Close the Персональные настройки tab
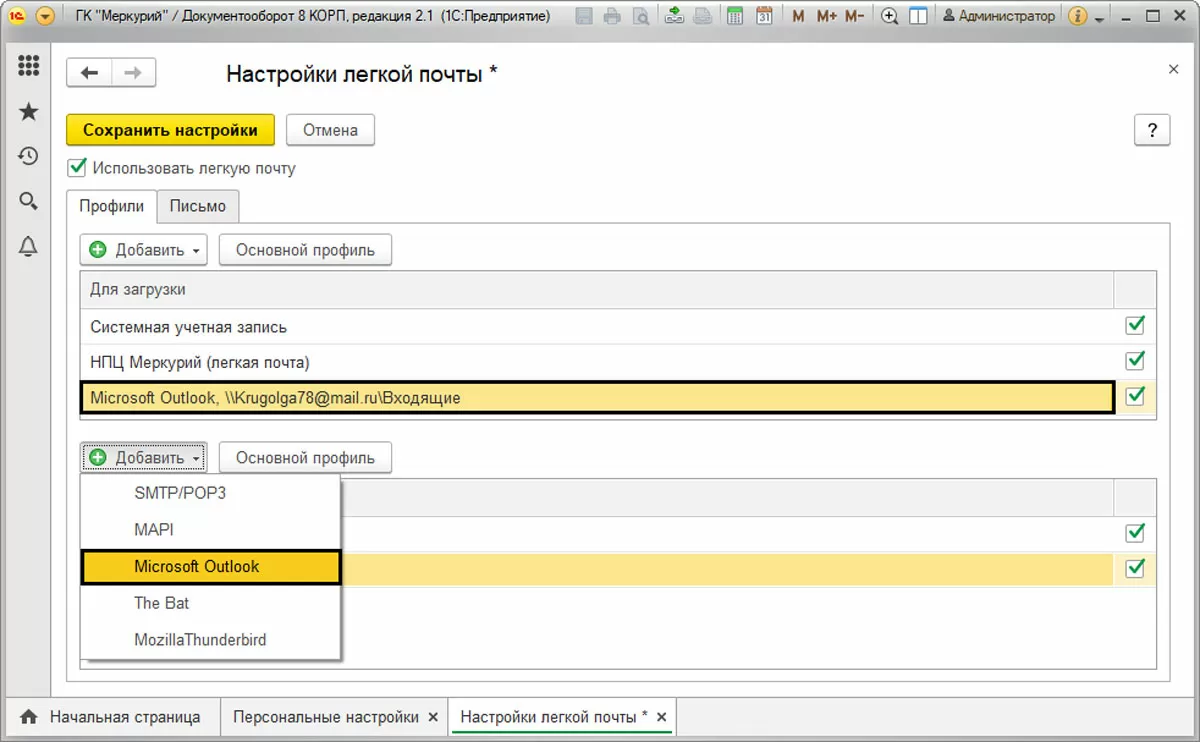The height and width of the screenshot is (742, 1200). coord(433,717)
